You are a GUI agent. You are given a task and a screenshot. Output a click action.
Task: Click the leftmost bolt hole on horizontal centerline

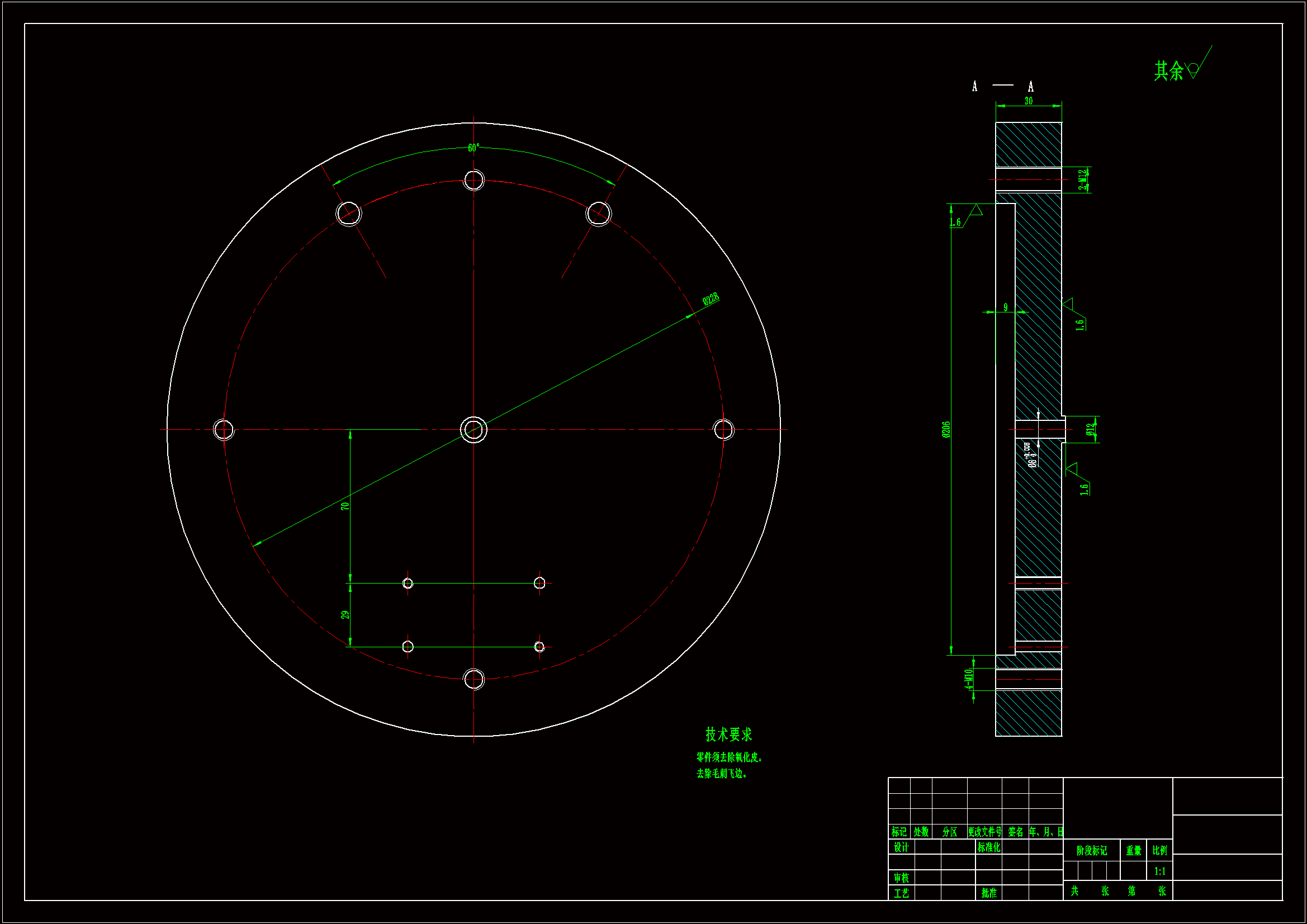click(x=223, y=430)
